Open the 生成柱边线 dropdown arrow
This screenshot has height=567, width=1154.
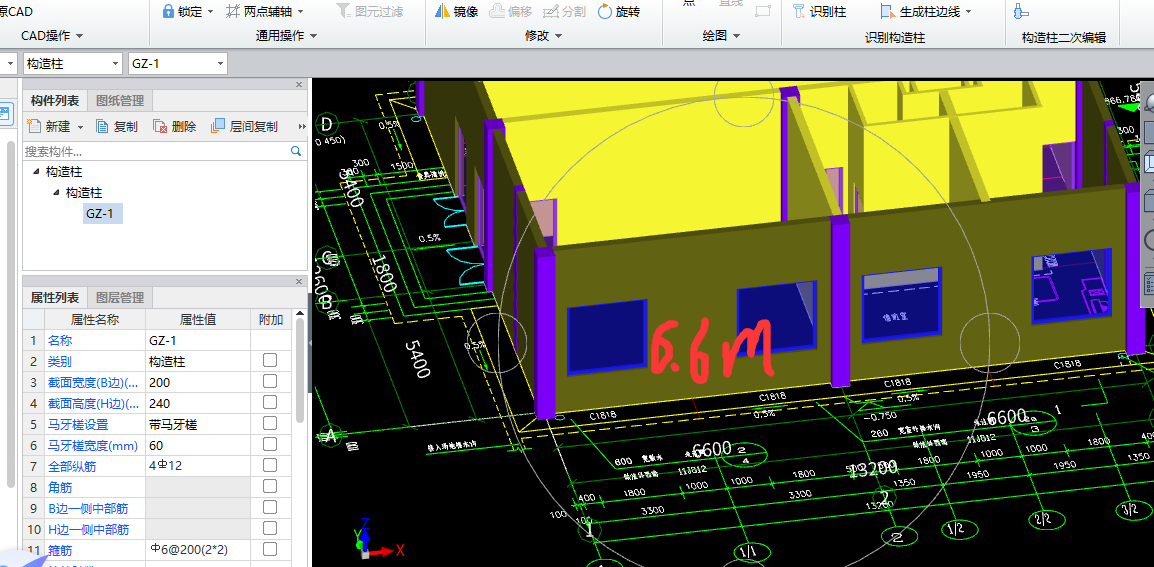click(968, 12)
